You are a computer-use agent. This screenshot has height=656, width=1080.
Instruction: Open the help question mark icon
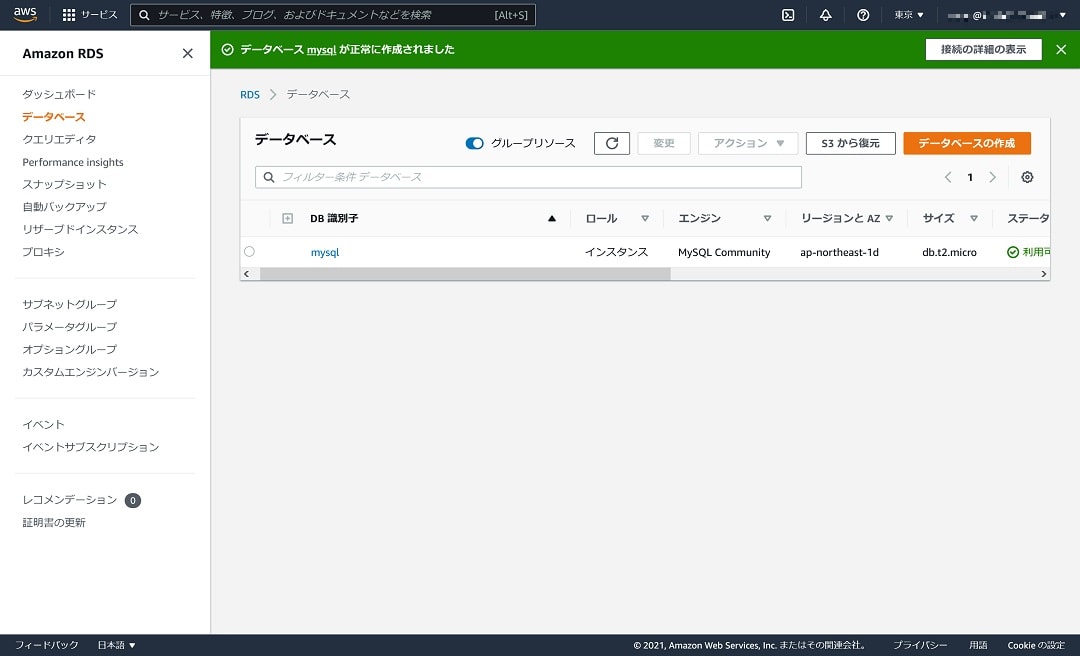tap(863, 14)
